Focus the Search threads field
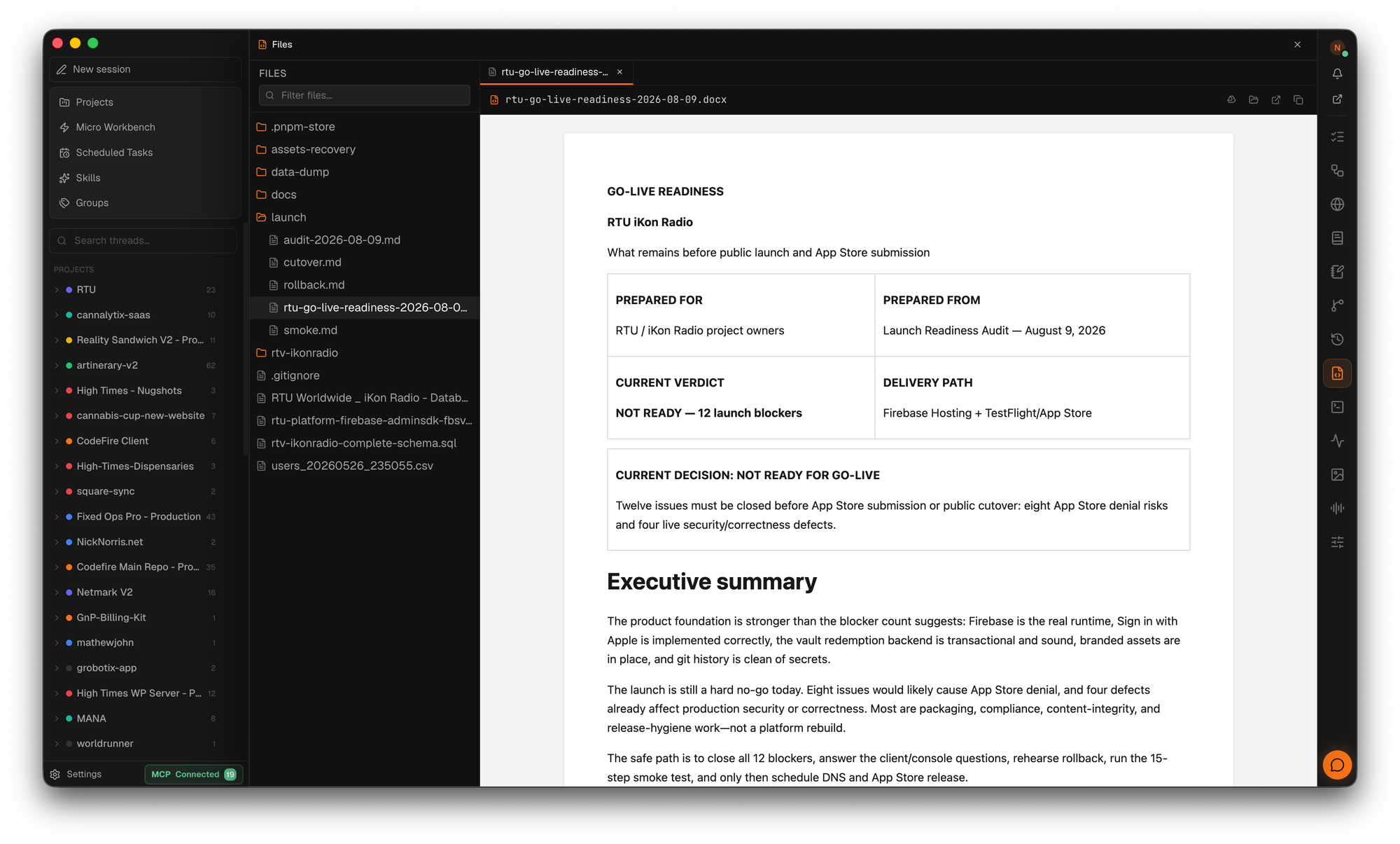1400x844 pixels. coord(143,240)
